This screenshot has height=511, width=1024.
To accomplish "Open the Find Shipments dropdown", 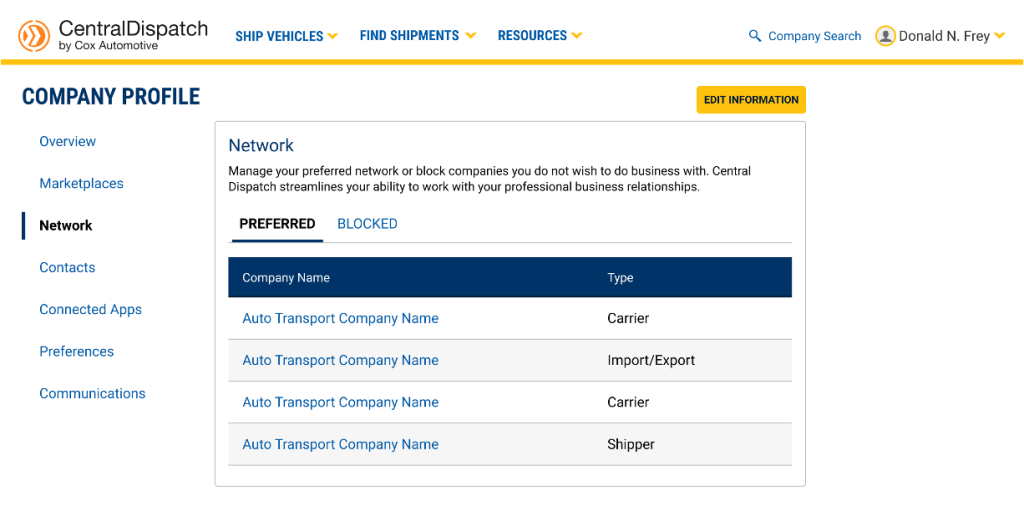I will pyautogui.click(x=417, y=36).
